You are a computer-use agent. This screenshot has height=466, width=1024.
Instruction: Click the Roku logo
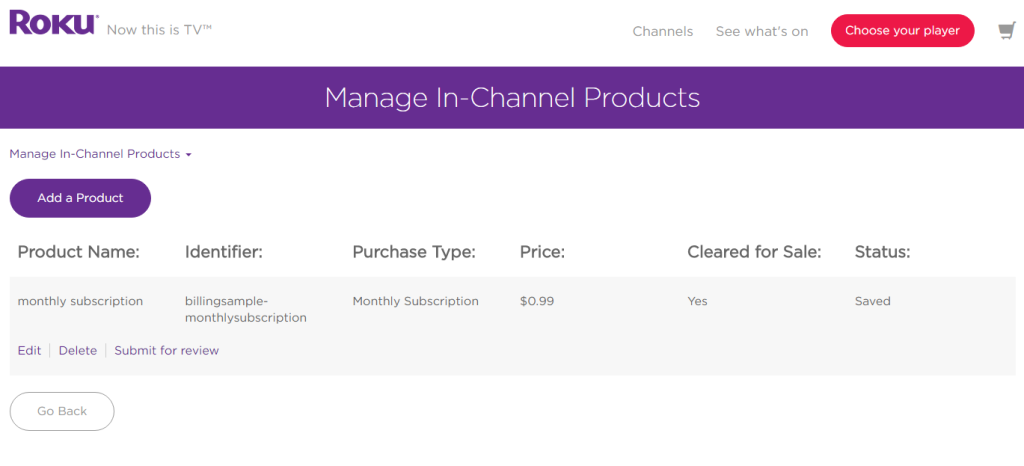[x=54, y=23]
